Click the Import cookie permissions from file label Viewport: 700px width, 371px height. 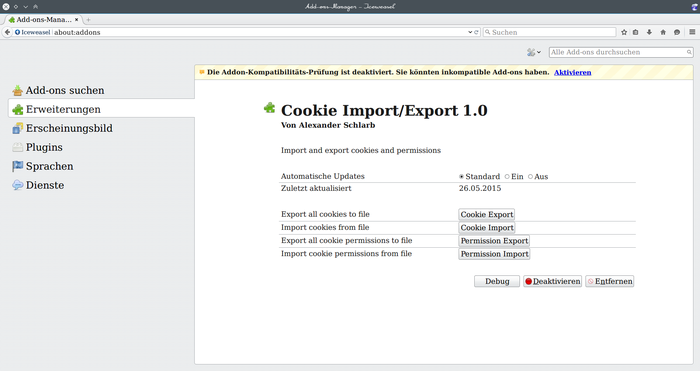click(x=346, y=254)
